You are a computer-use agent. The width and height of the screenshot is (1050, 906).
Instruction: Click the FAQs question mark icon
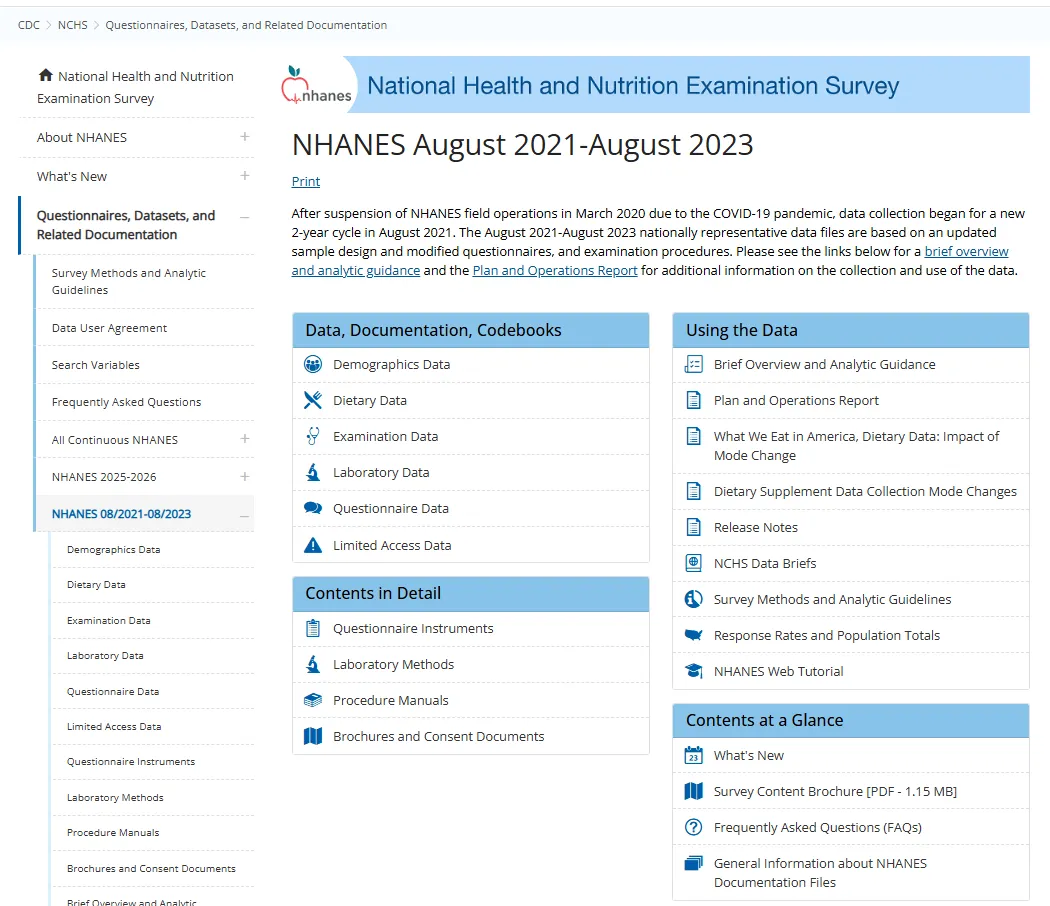coord(694,828)
